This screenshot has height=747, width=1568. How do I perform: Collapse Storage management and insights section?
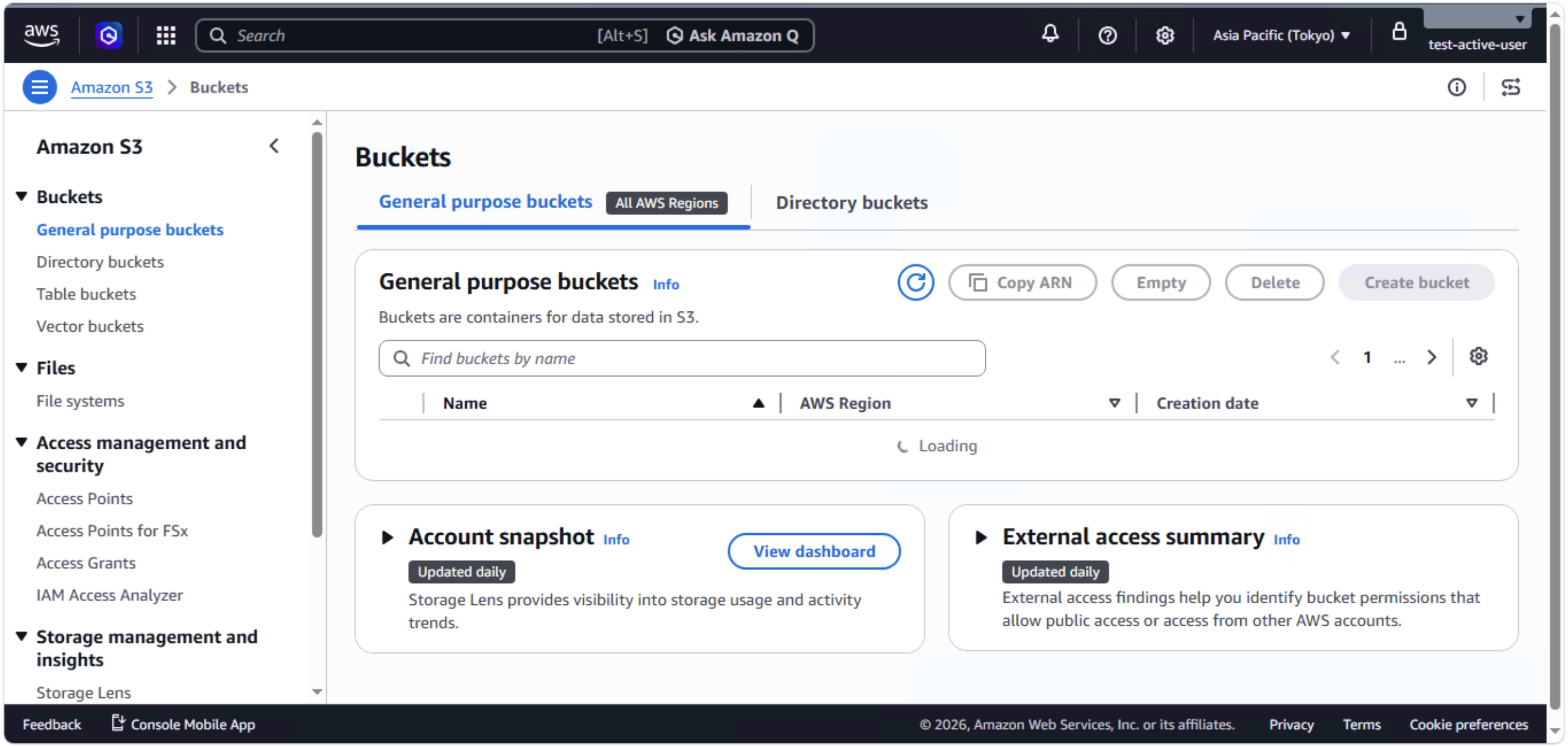tap(21, 637)
